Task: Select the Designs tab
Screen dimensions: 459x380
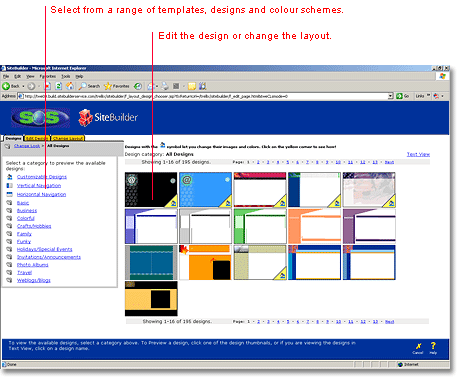Action: 13,138
